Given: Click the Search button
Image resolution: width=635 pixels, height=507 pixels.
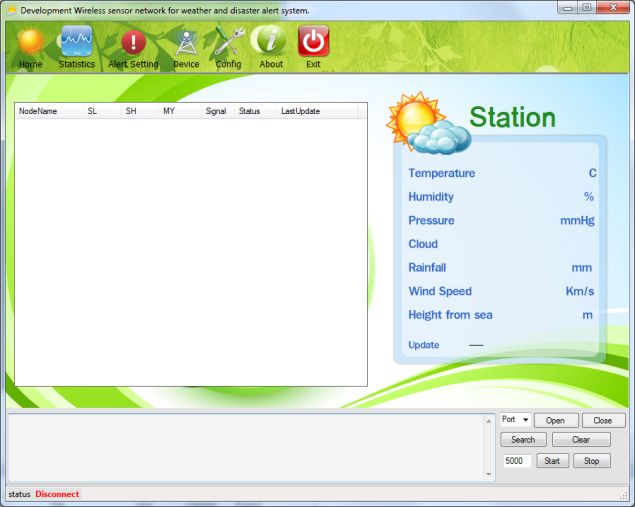Looking at the screenshot, I should 523,439.
